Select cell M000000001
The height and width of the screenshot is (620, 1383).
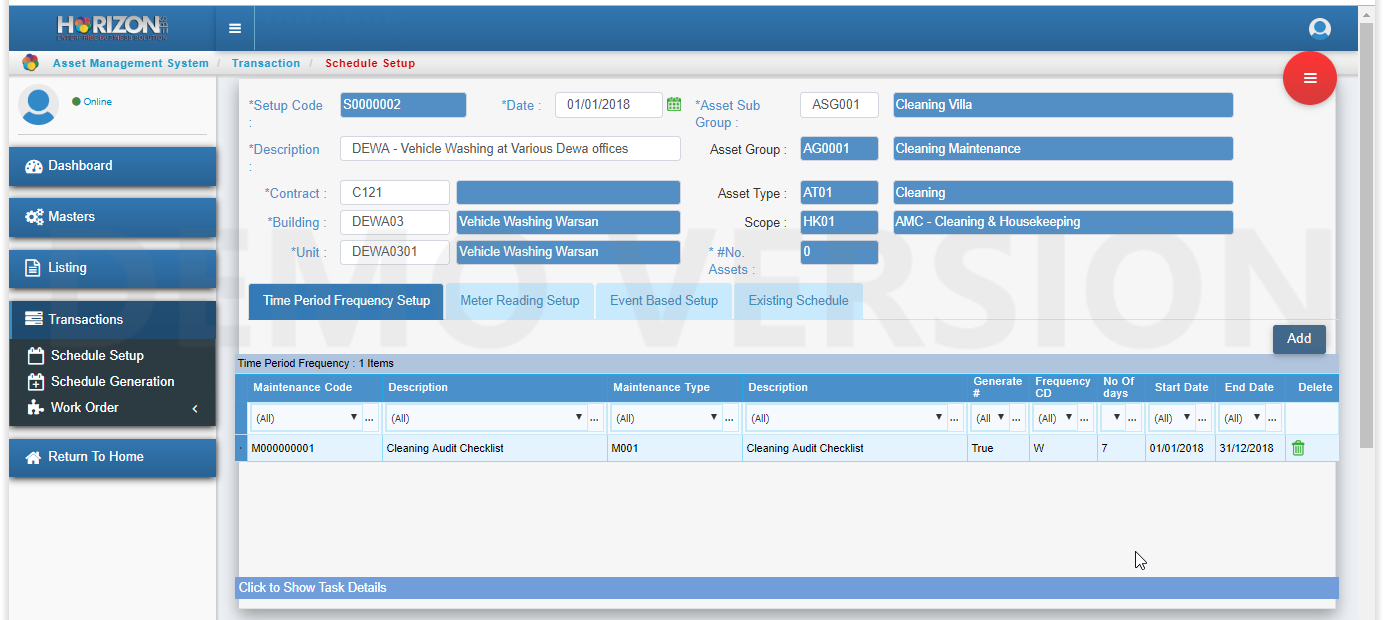[x=314, y=448]
